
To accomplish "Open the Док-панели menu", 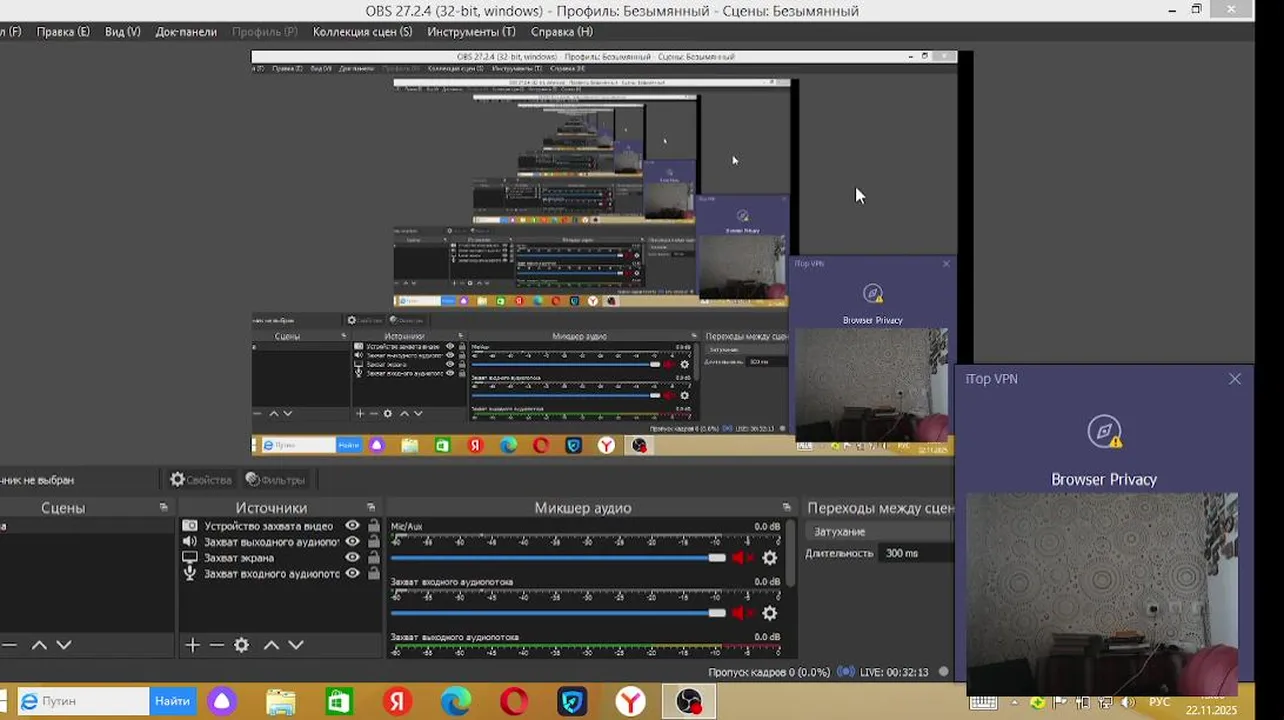I will [x=186, y=32].
